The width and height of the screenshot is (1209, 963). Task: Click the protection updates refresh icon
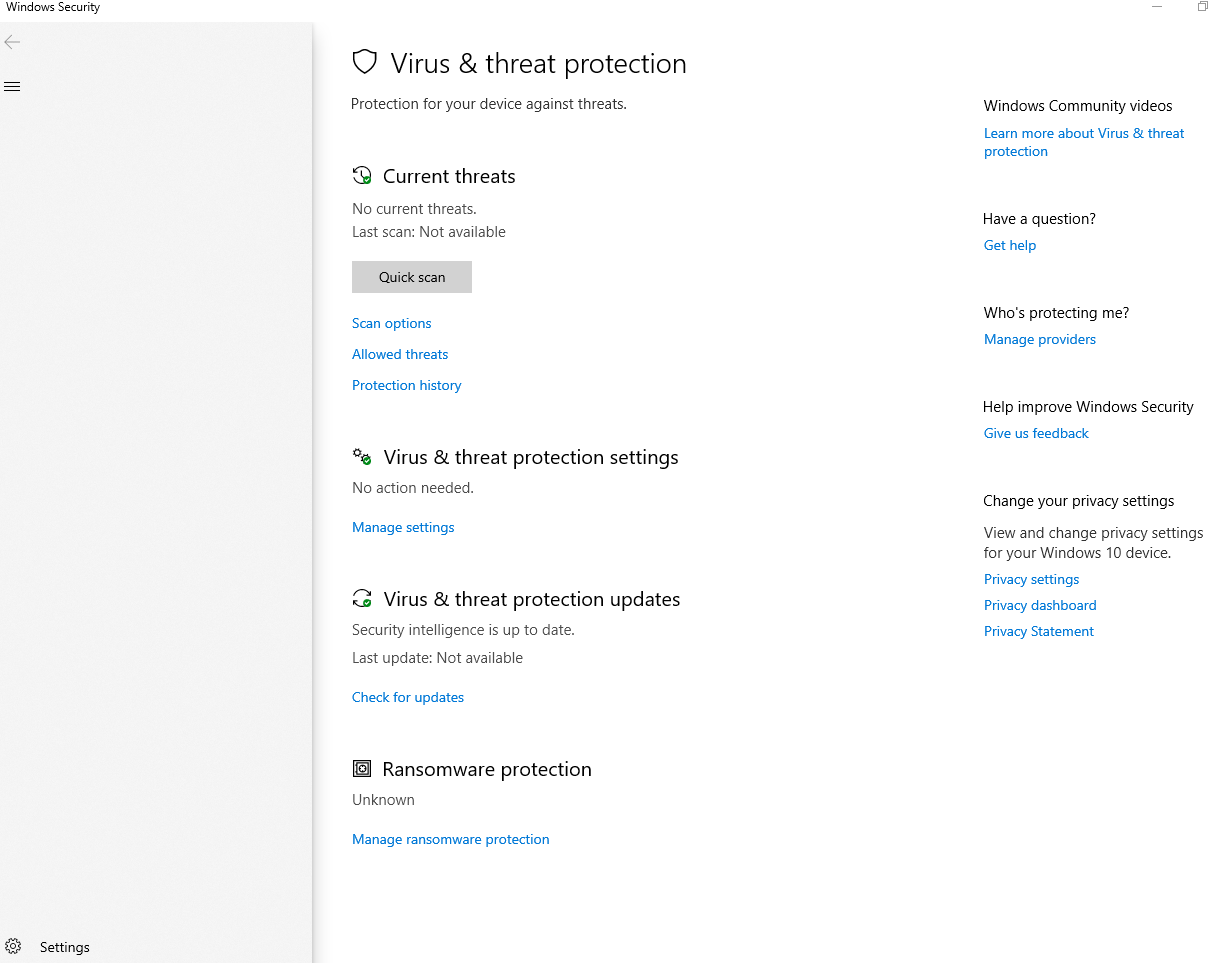point(362,599)
